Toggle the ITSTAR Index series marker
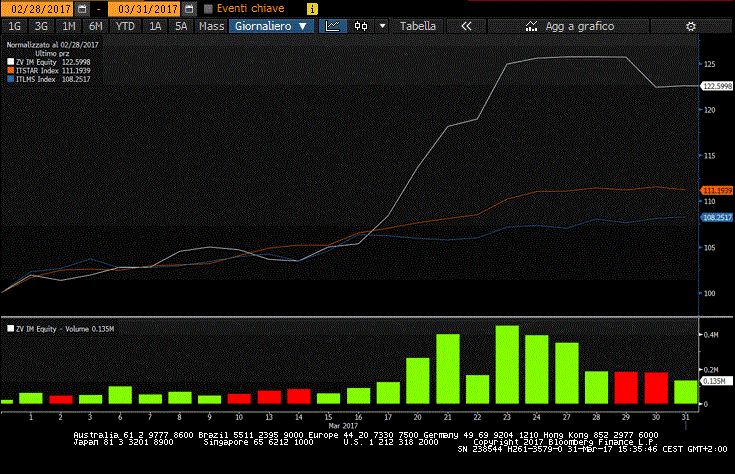The image size is (735, 474). (x=9, y=69)
